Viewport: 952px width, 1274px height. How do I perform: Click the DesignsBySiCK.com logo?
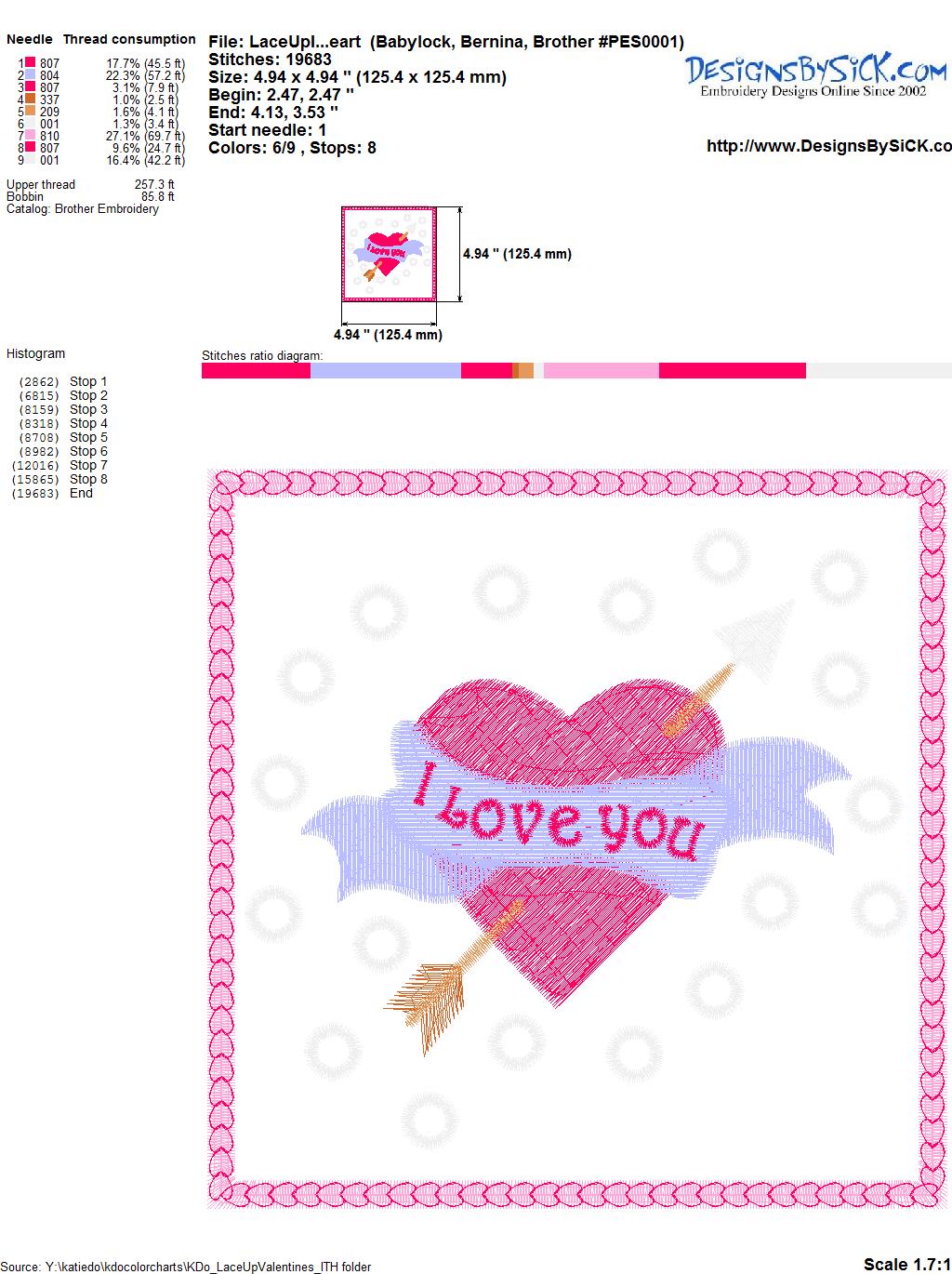[x=815, y=74]
